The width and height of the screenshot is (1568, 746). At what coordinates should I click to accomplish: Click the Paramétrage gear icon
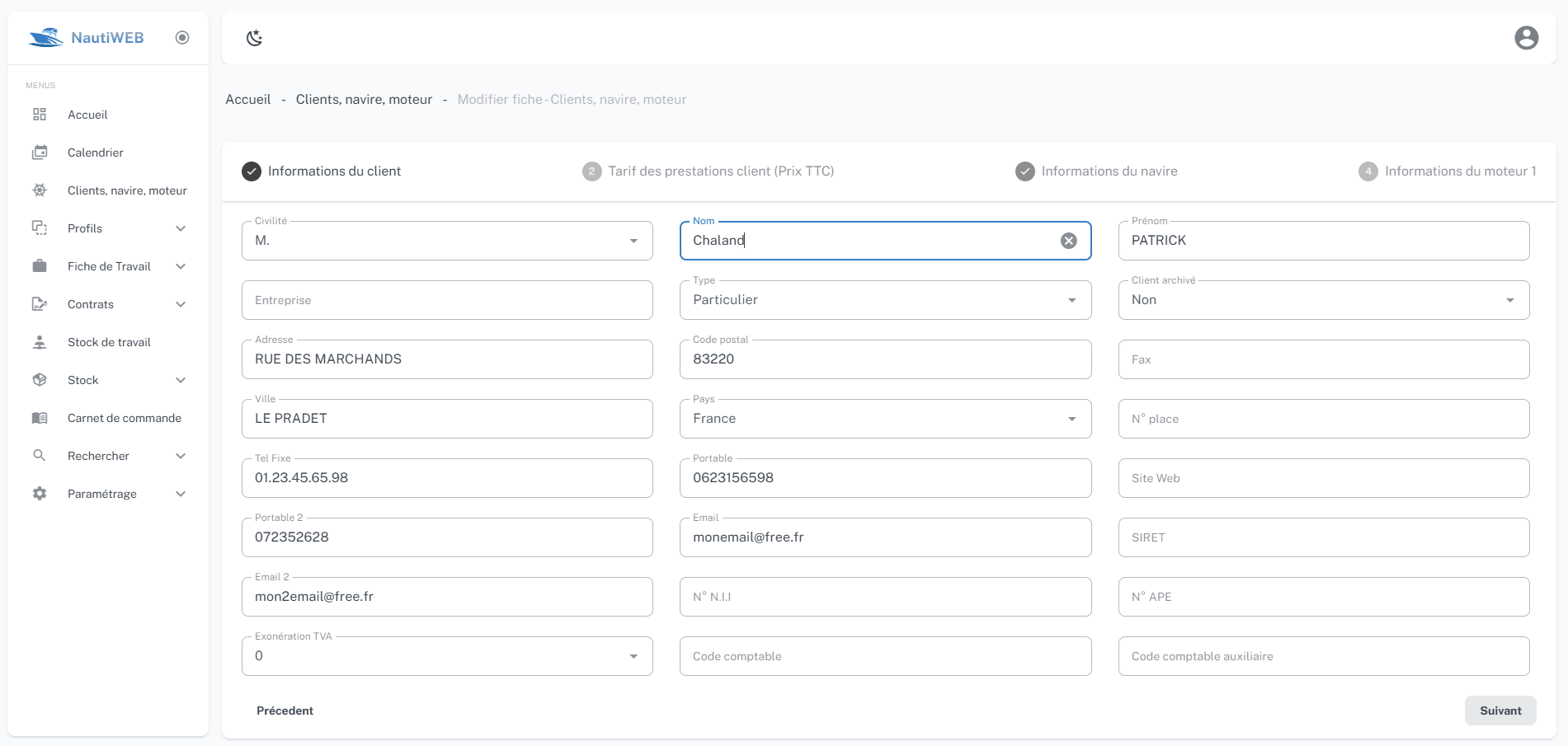pyautogui.click(x=40, y=494)
